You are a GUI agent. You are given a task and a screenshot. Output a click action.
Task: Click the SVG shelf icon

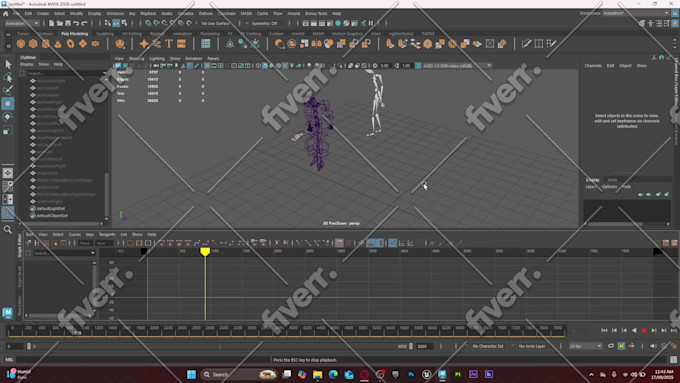pos(181,43)
